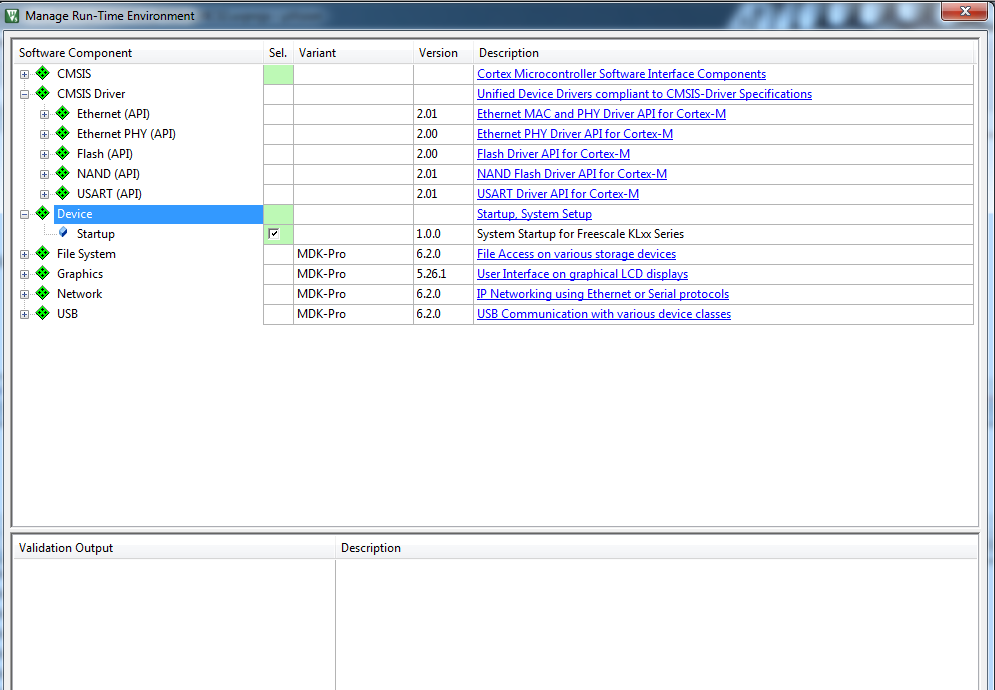Click the Flash (API) diamond icon
Viewport: 995px width, 690px height.
62,154
